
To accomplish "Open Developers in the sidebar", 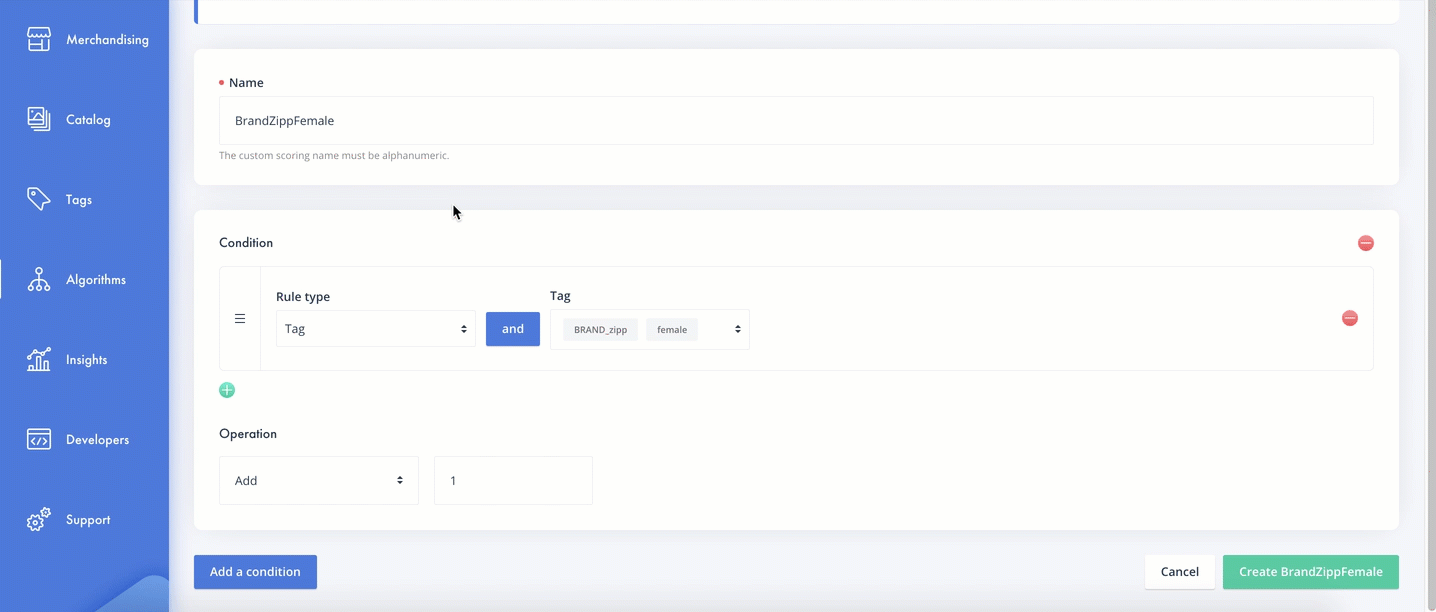I will tap(97, 440).
